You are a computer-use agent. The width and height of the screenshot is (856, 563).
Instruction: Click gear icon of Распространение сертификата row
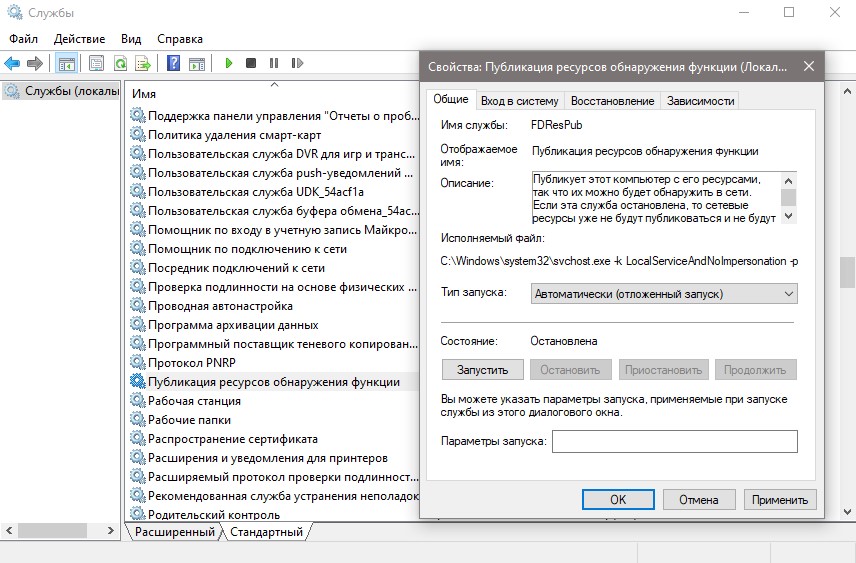(138, 438)
